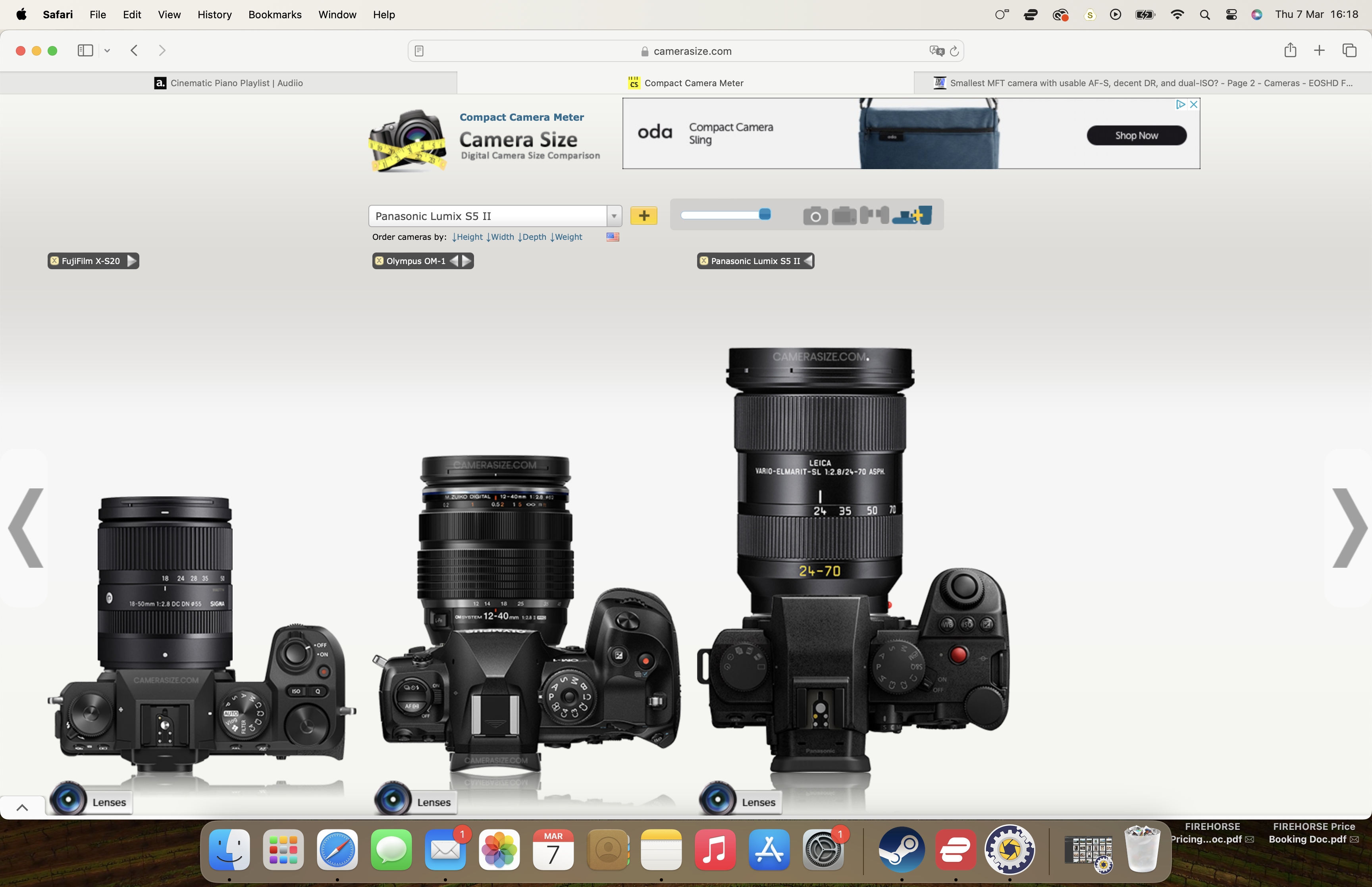Open the History menu

tap(214, 14)
